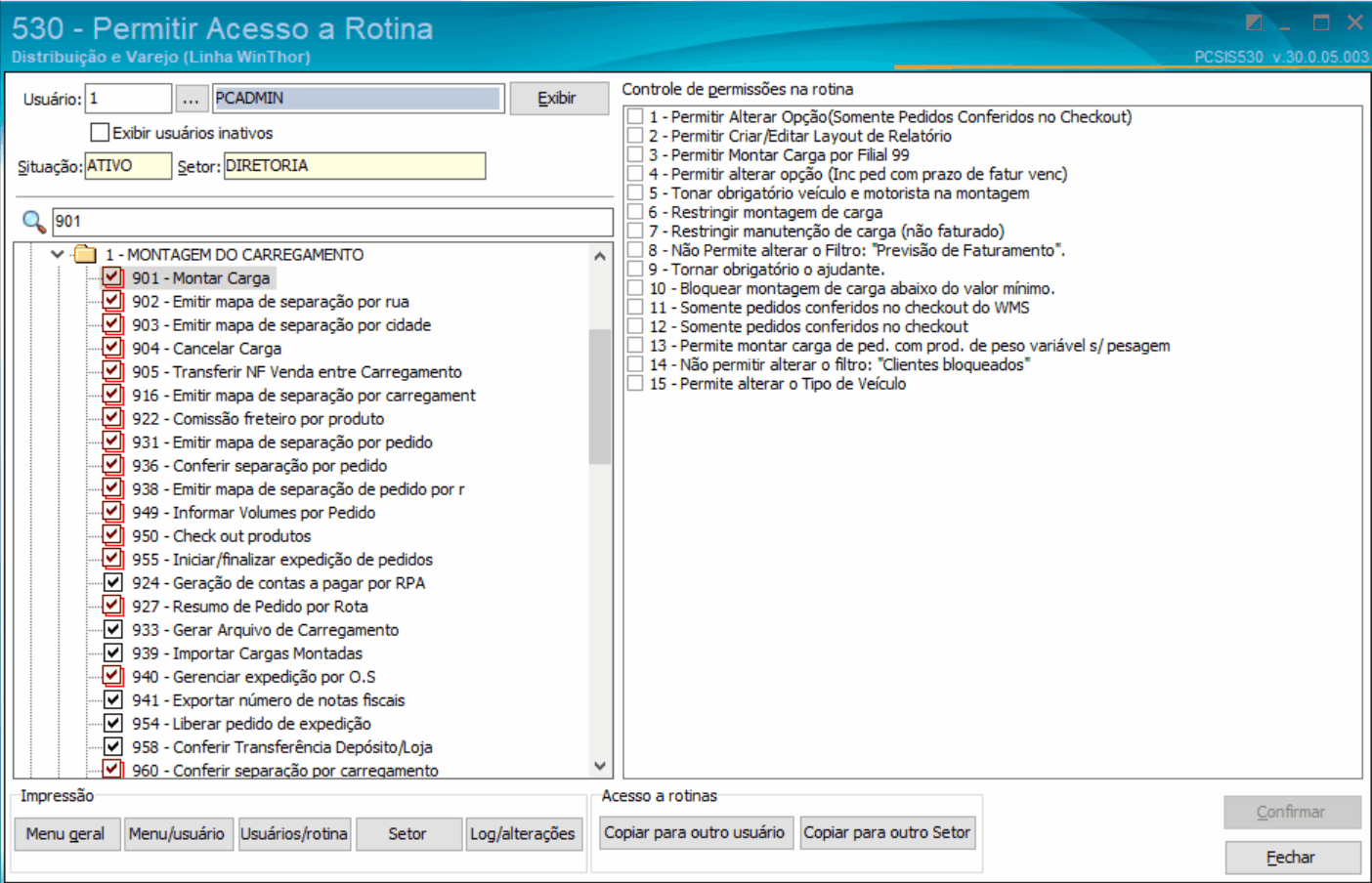
Task: Open the Log/alterações report button
Action: tap(523, 833)
